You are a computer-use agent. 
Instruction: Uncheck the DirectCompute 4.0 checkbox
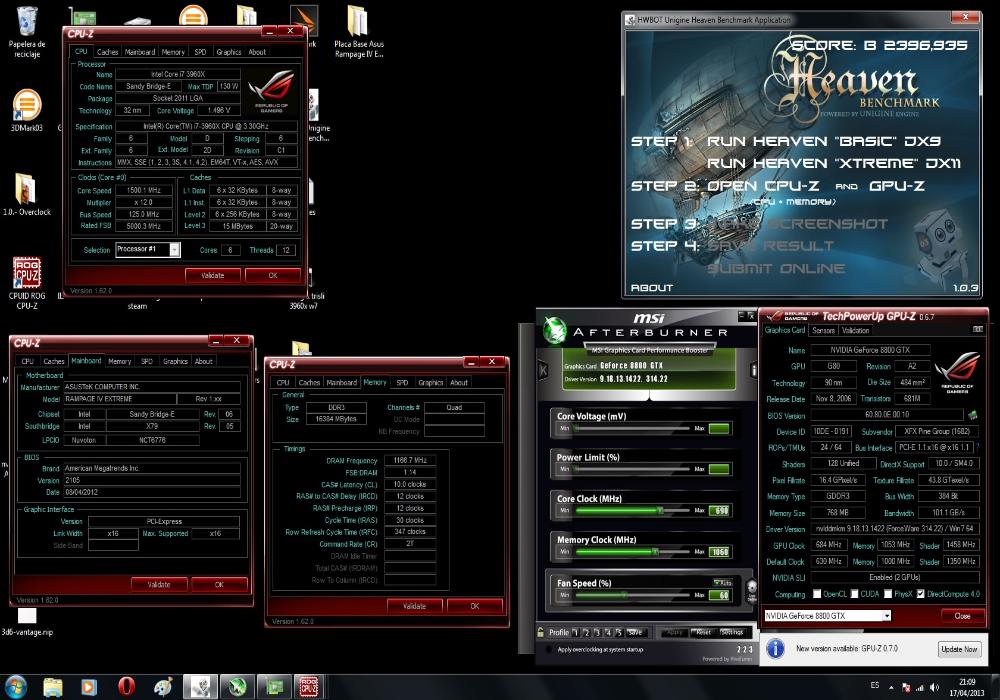tap(920, 594)
